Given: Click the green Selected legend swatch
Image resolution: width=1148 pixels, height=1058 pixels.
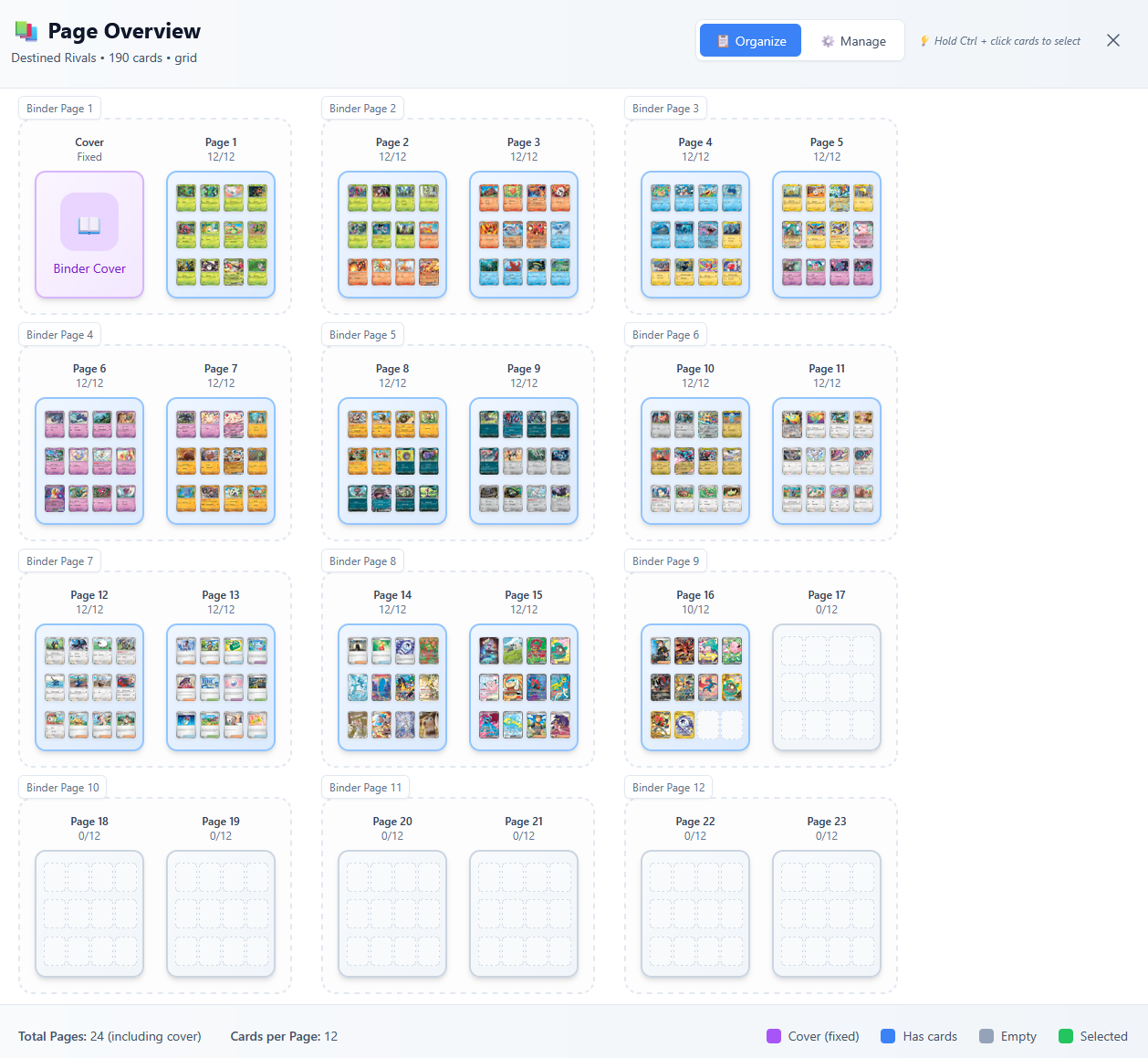Looking at the screenshot, I should click(1065, 1036).
